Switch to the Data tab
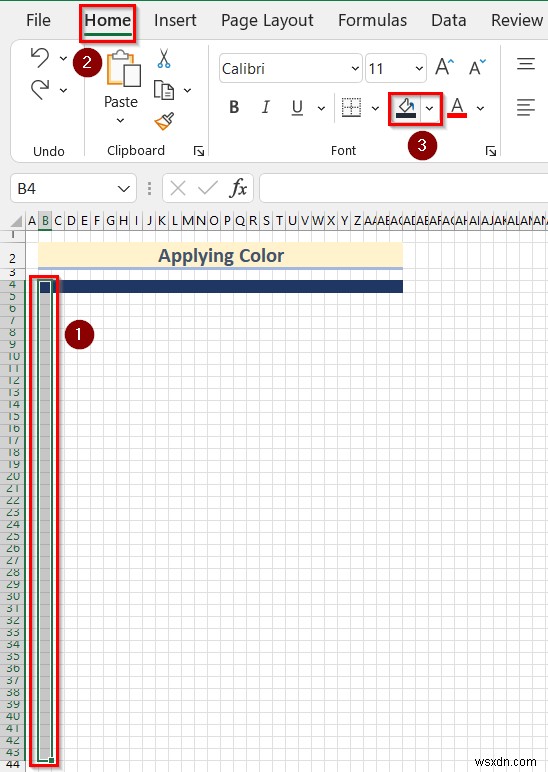This screenshot has height=772, width=548. [449, 20]
